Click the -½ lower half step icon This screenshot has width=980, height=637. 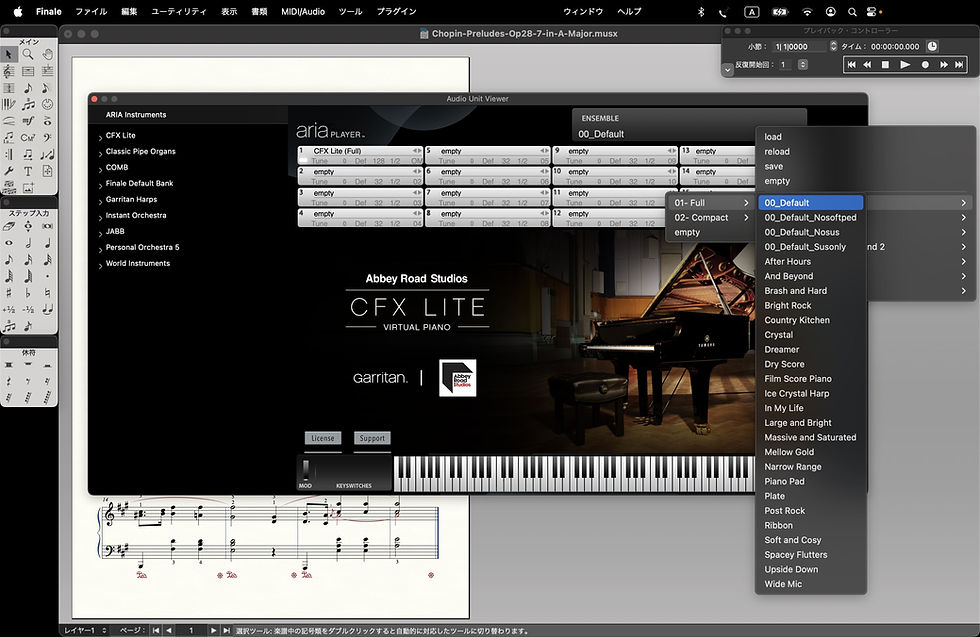[28, 309]
